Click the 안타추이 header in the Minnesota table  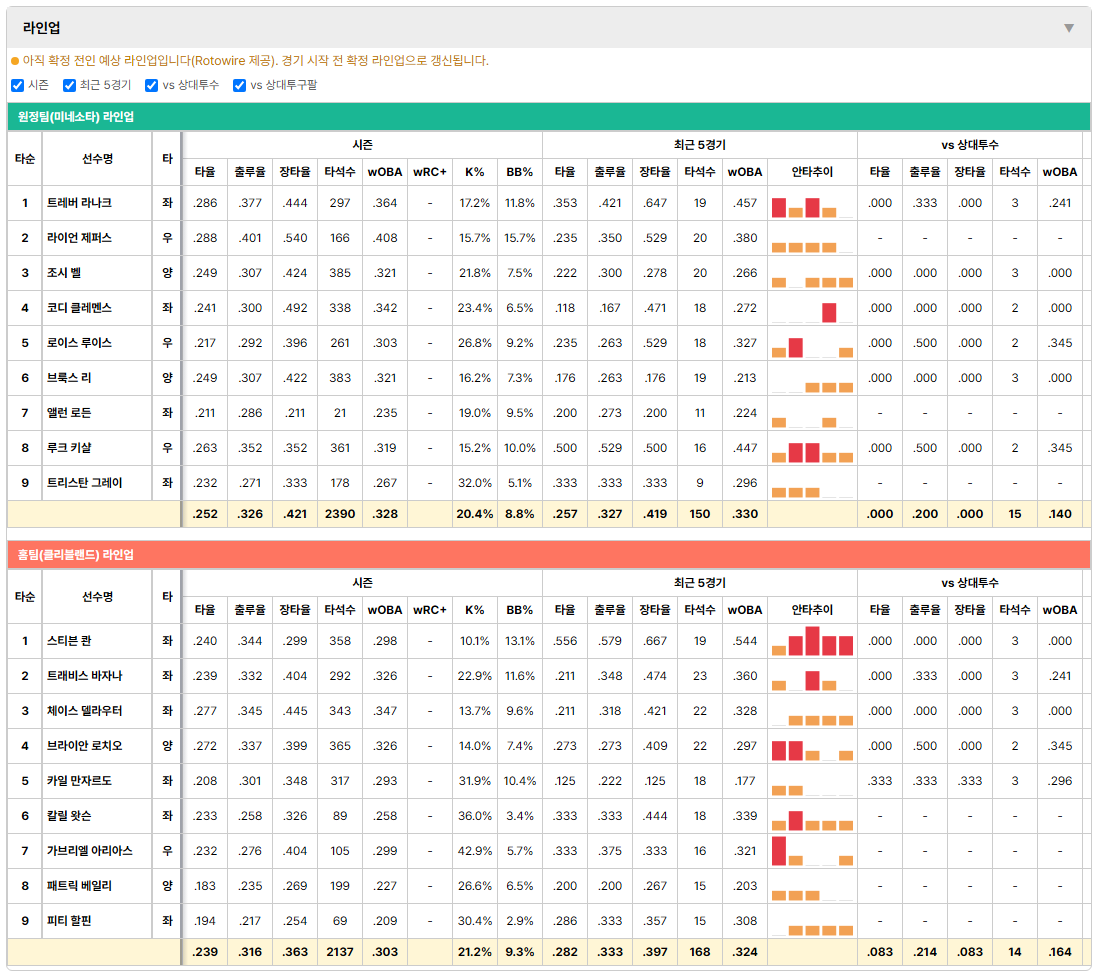coord(812,172)
